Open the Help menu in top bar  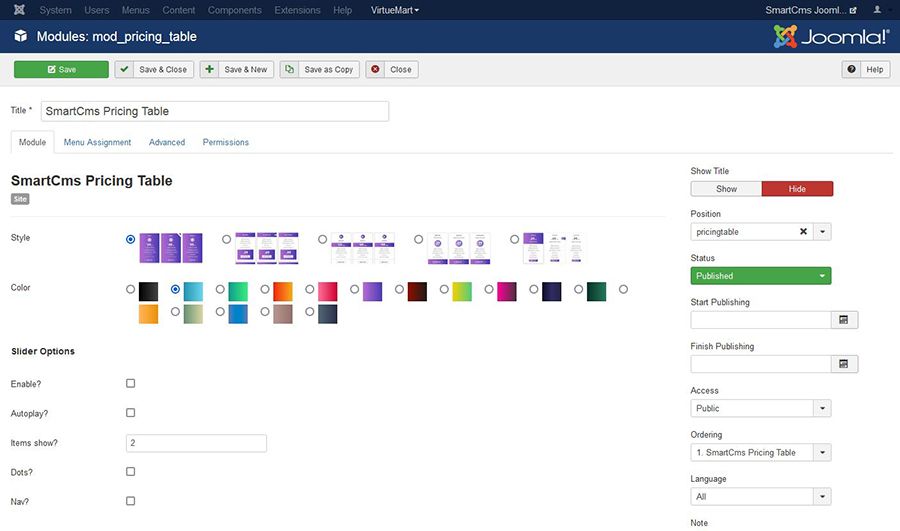point(343,10)
